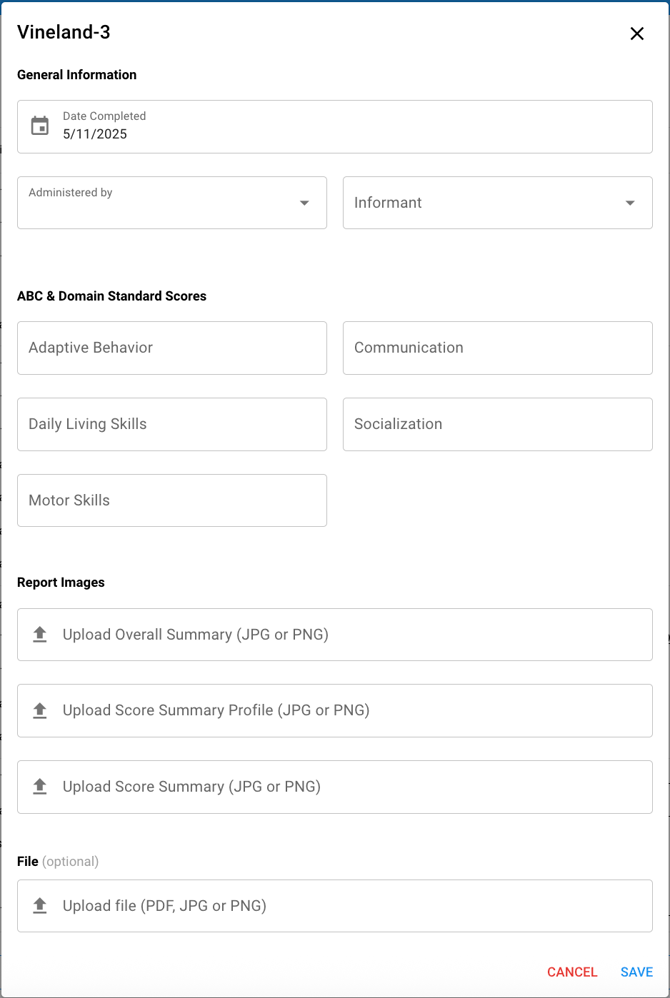The width and height of the screenshot is (670, 998).
Task: Click the upload icon for Score Summary
Action: pos(40,786)
